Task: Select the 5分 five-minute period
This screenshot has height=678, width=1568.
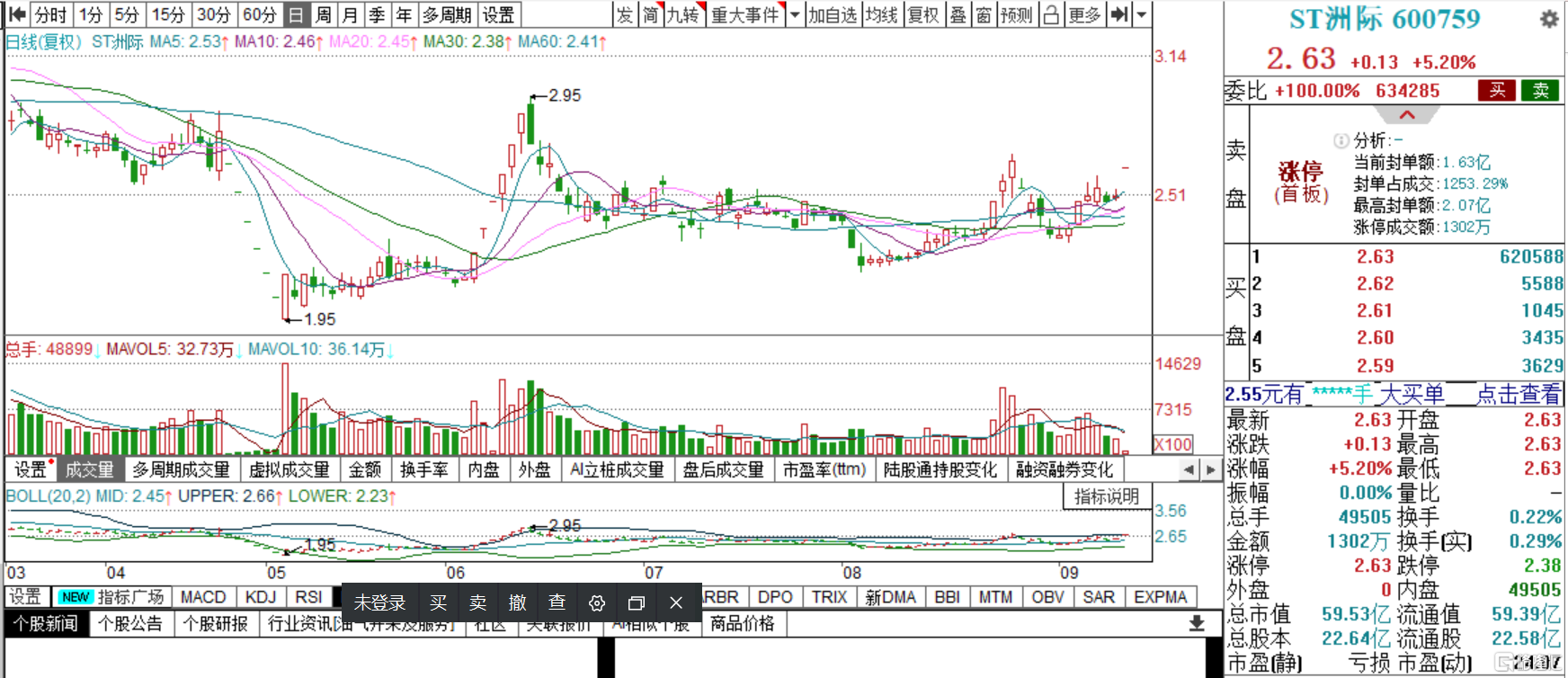Action: [x=128, y=14]
